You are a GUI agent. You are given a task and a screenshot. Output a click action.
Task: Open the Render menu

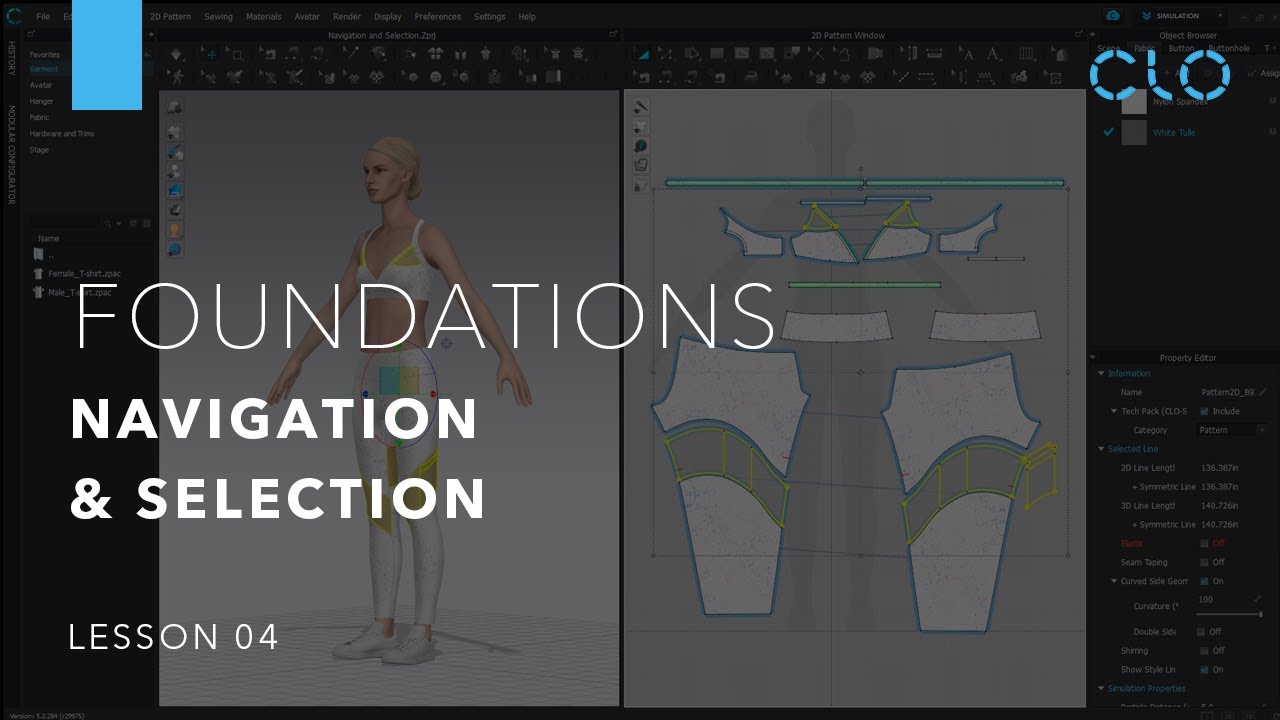click(x=347, y=16)
